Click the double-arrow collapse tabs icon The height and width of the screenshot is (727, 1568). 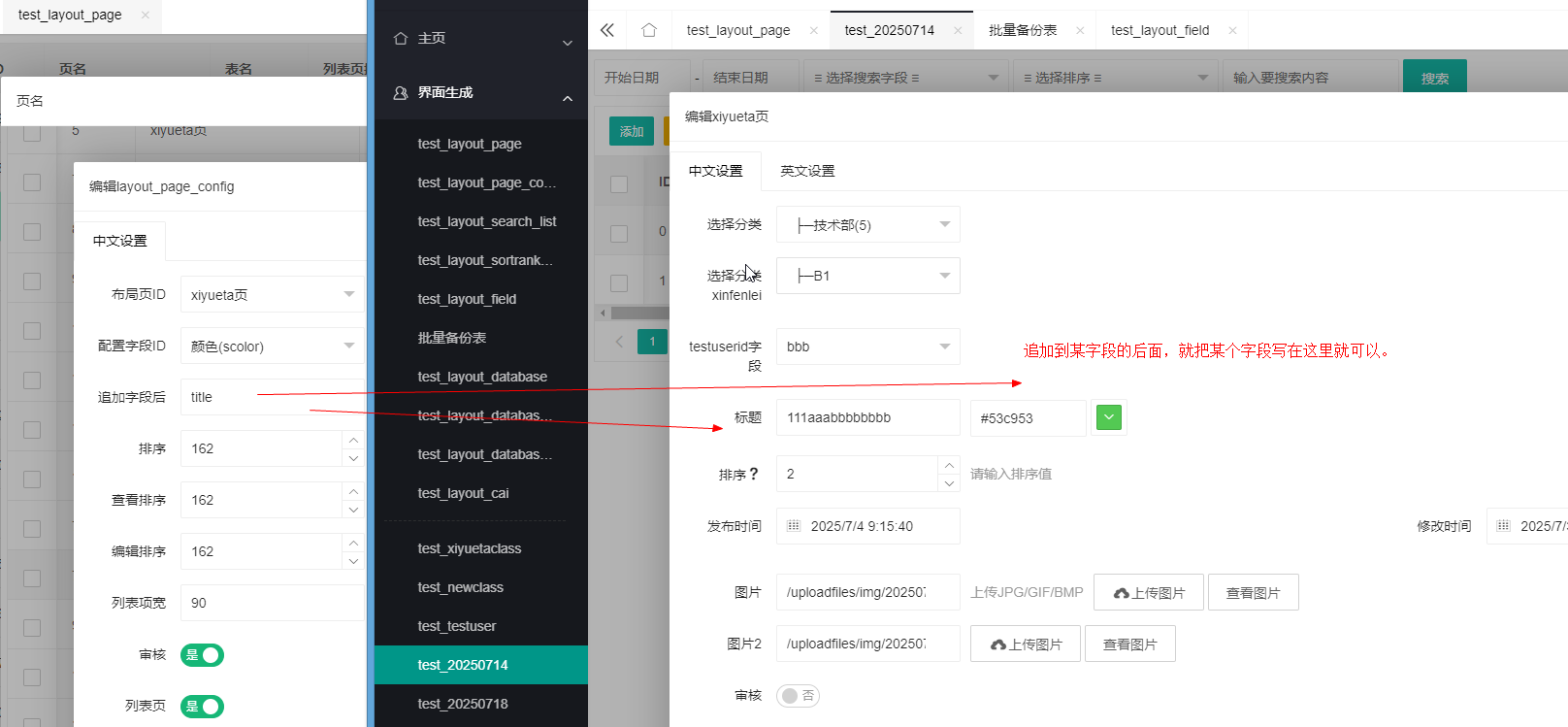pyautogui.click(x=607, y=30)
